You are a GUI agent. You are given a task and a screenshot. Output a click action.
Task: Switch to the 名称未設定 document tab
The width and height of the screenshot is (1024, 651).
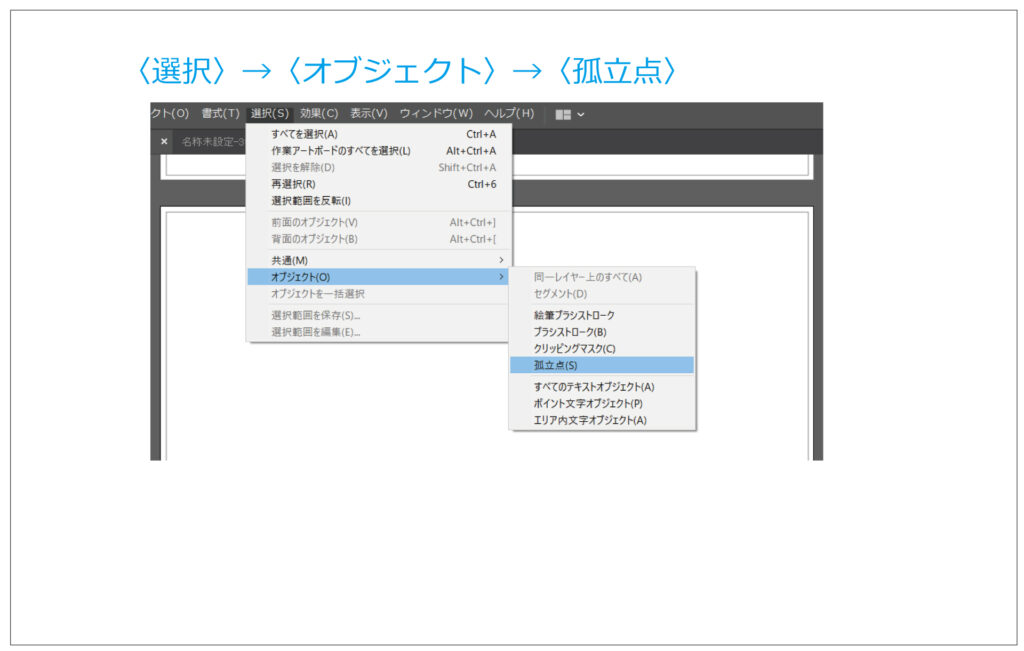click(x=213, y=142)
